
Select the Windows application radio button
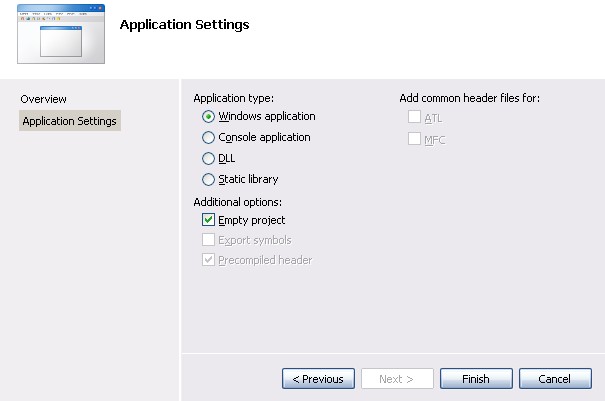pyautogui.click(x=208, y=117)
